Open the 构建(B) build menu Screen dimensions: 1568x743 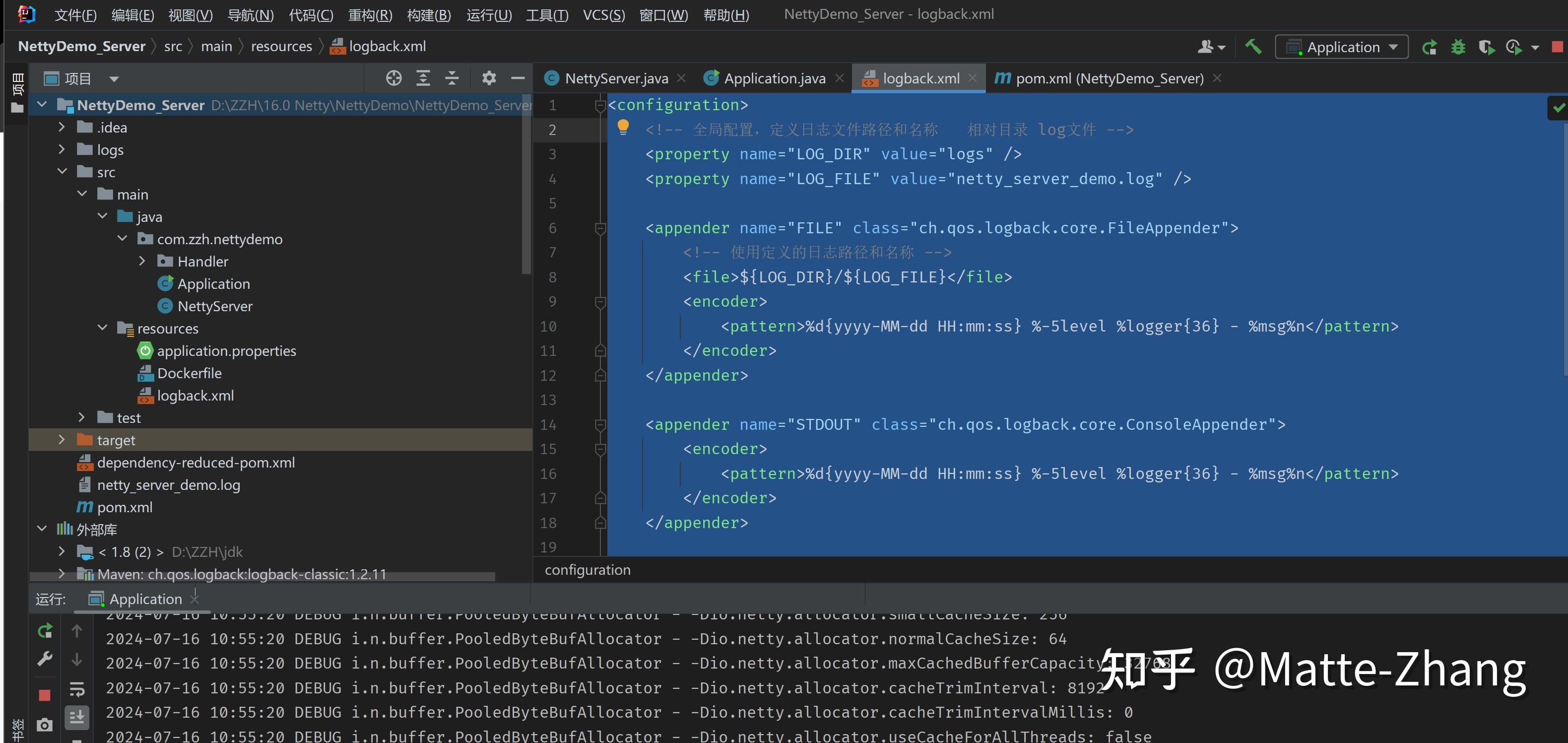[429, 14]
